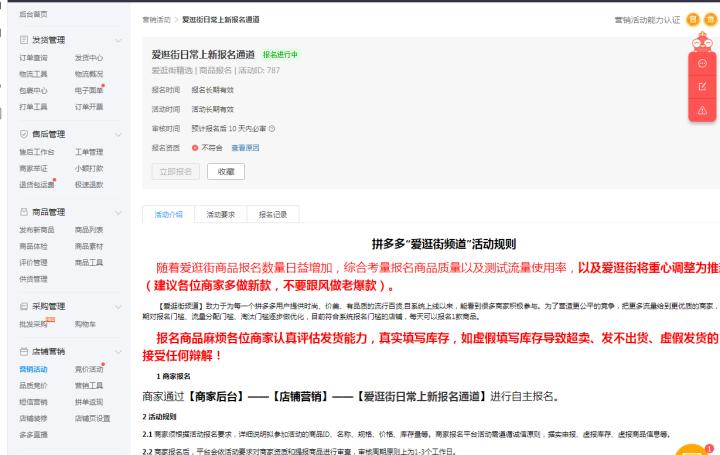Open 极速退款 in the sidebar
Screen dimensions: 720x455
[89, 185]
